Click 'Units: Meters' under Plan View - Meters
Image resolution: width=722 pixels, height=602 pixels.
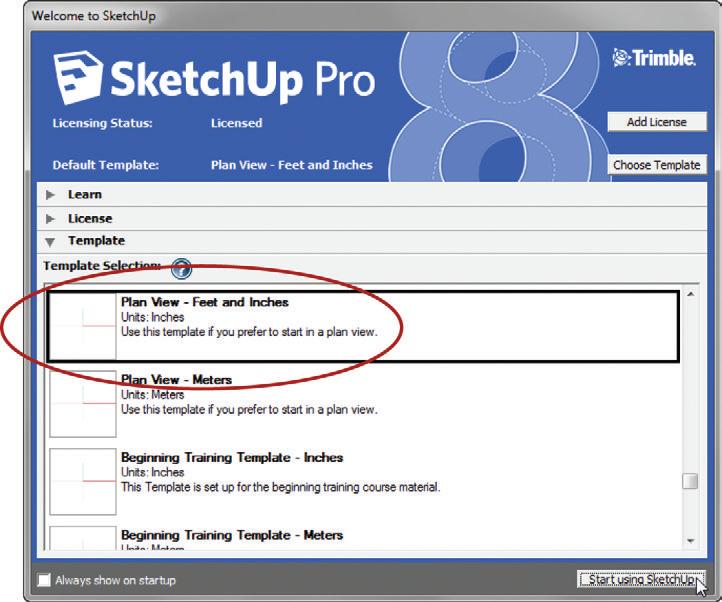click(x=152, y=395)
